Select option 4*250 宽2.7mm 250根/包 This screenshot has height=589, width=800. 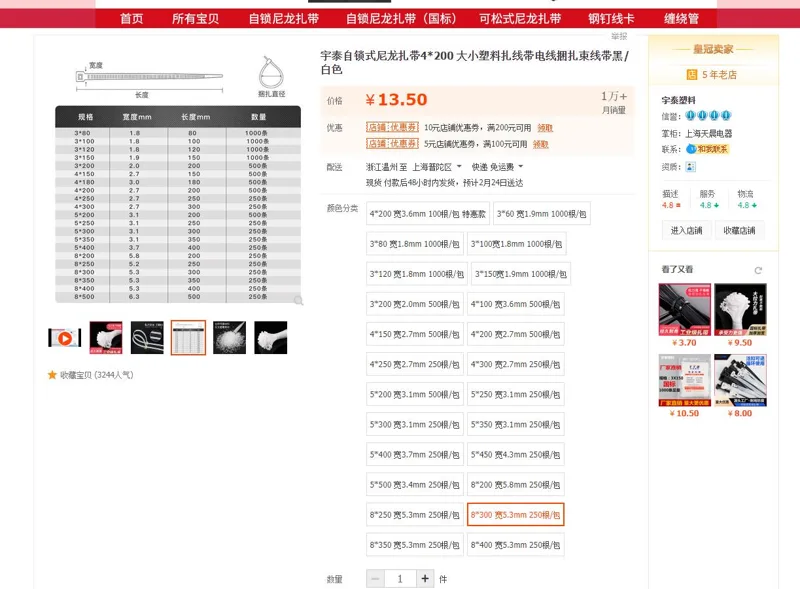tap(414, 364)
